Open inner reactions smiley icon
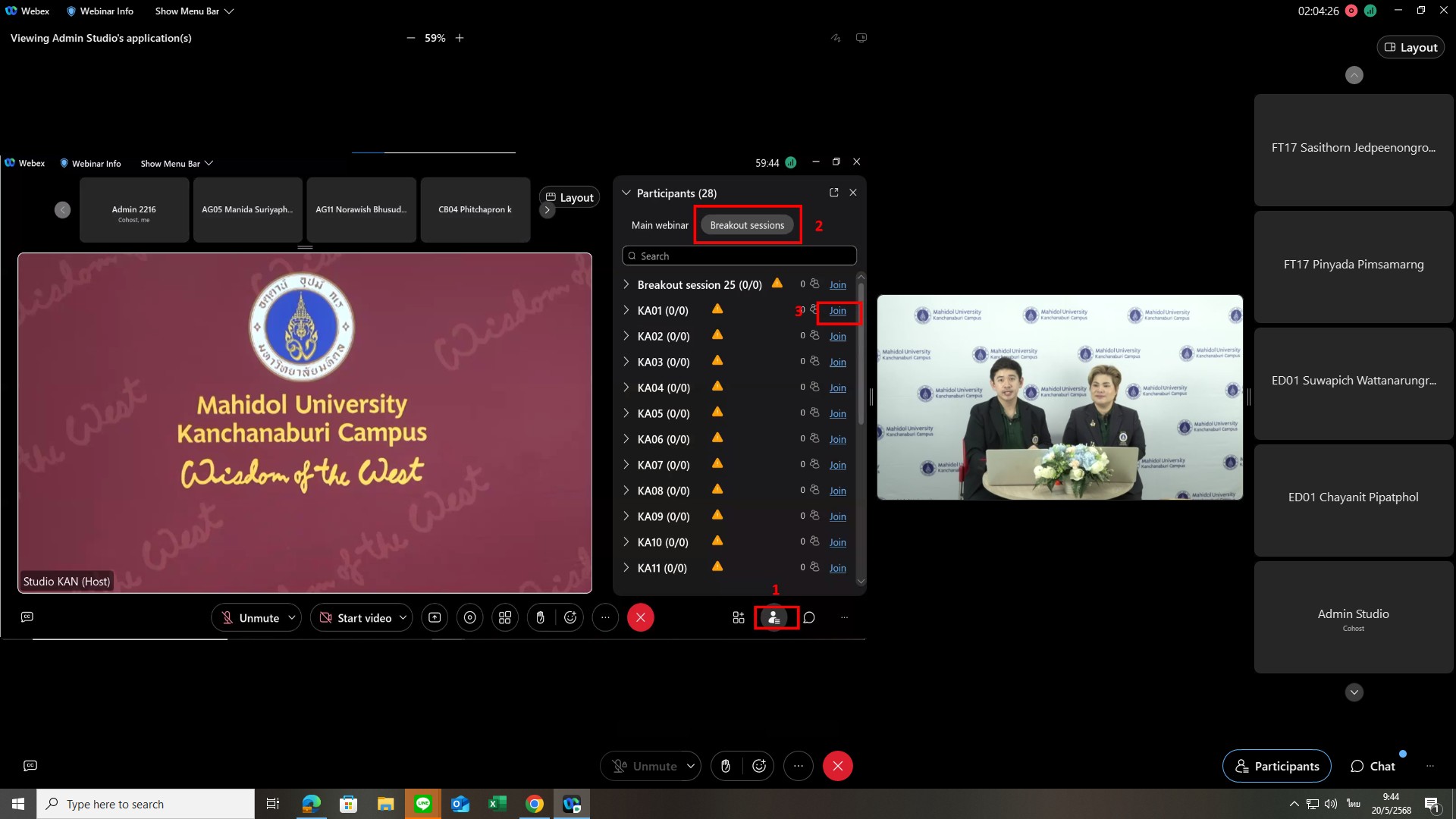The width and height of the screenshot is (1456, 819). (570, 618)
